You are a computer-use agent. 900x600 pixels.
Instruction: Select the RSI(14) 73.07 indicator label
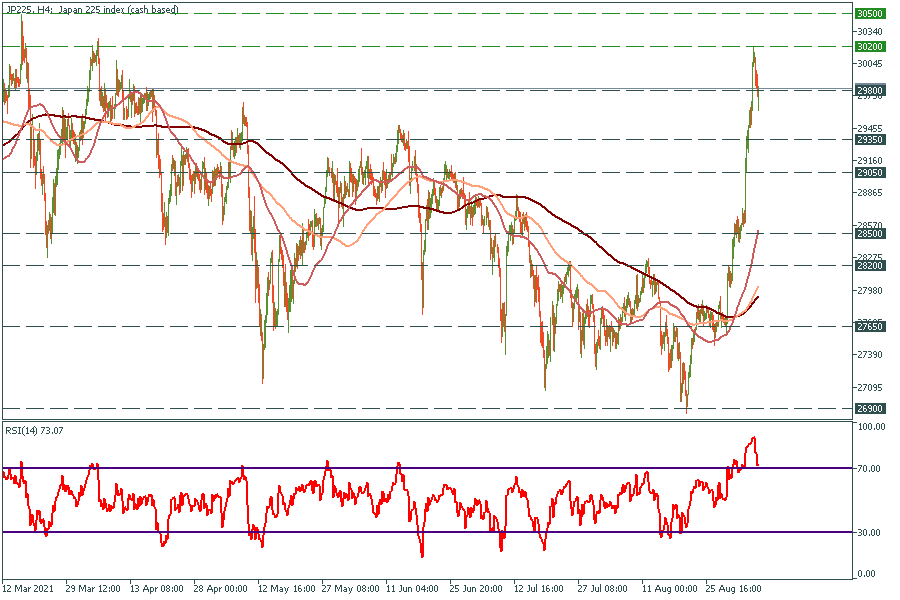coord(36,429)
